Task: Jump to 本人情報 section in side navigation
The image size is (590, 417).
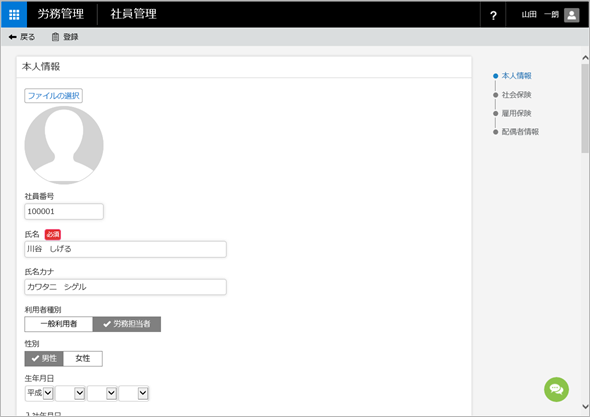Action: tap(516, 76)
